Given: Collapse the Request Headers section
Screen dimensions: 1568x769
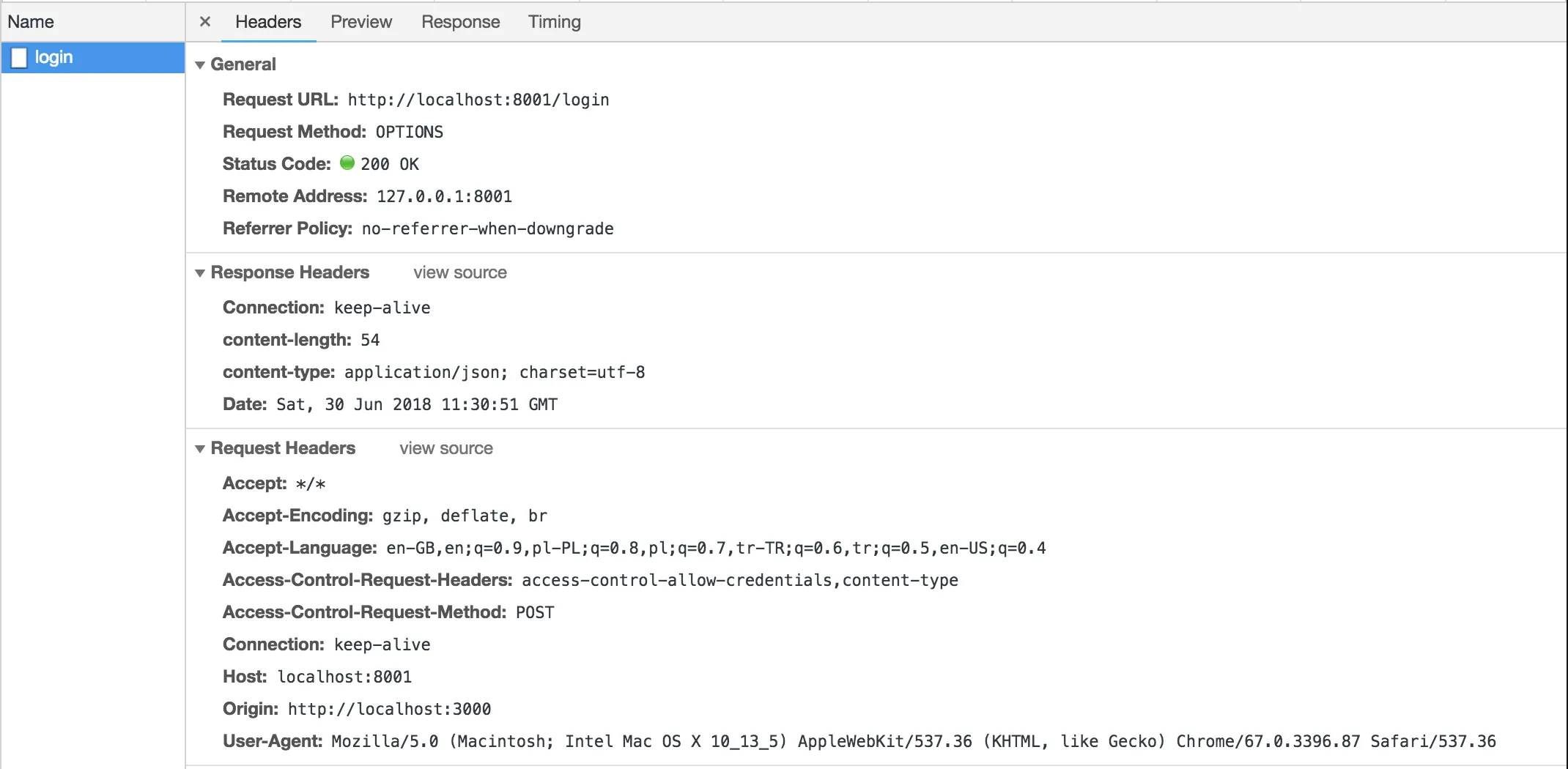Looking at the screenshot, I should 200,449.
